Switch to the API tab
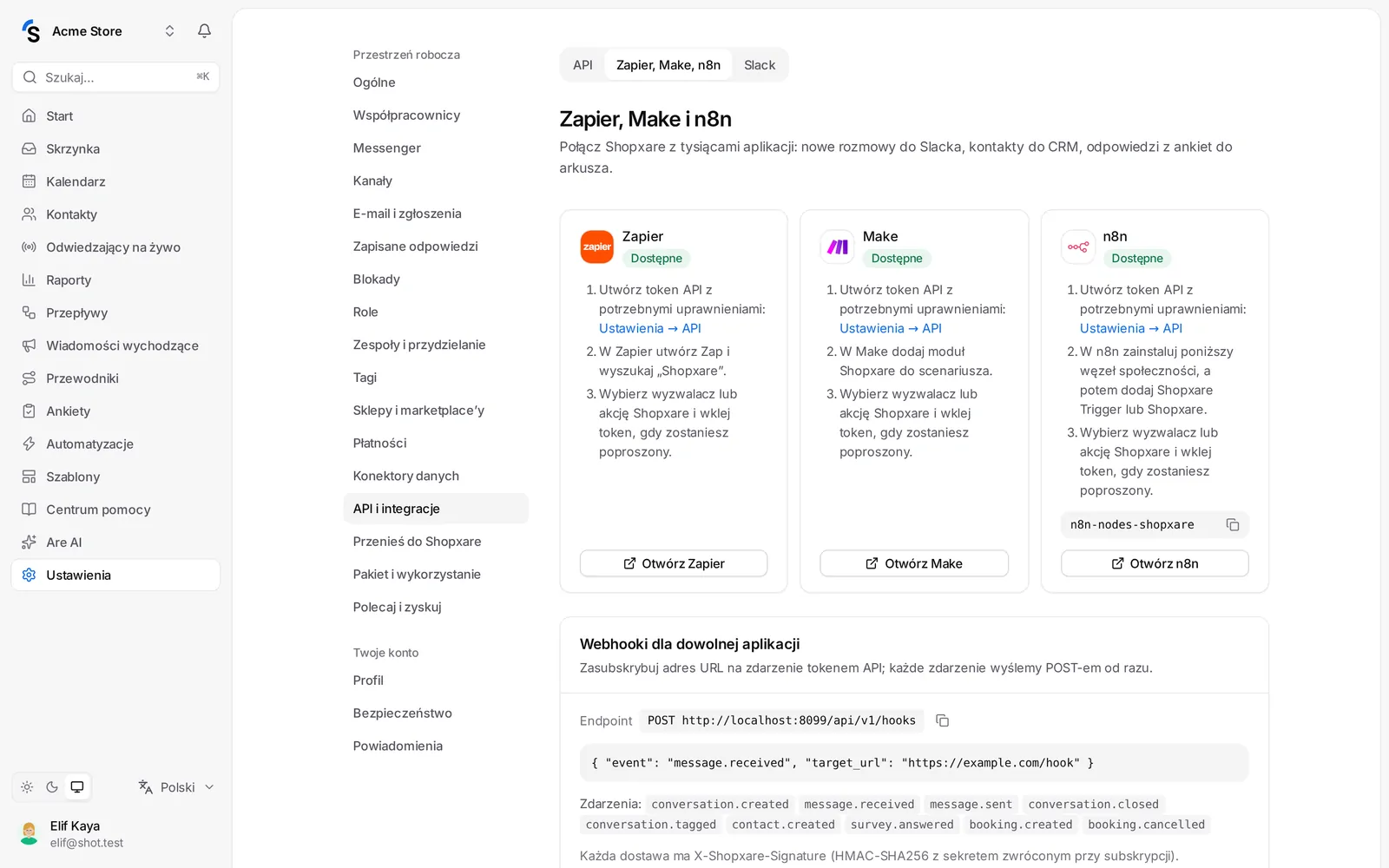This screenshot has height=868, width=1389. pos(583,65)
